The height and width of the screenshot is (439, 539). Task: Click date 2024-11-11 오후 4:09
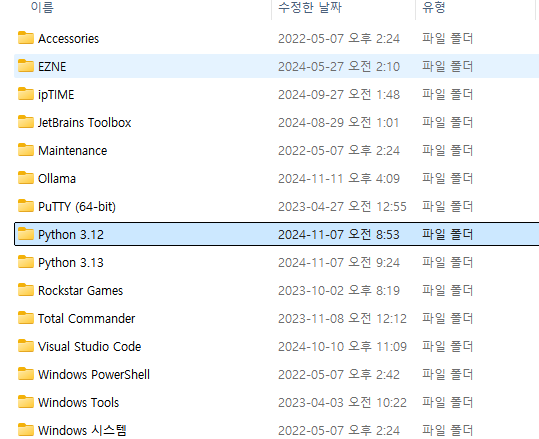[x=339, y=178]
